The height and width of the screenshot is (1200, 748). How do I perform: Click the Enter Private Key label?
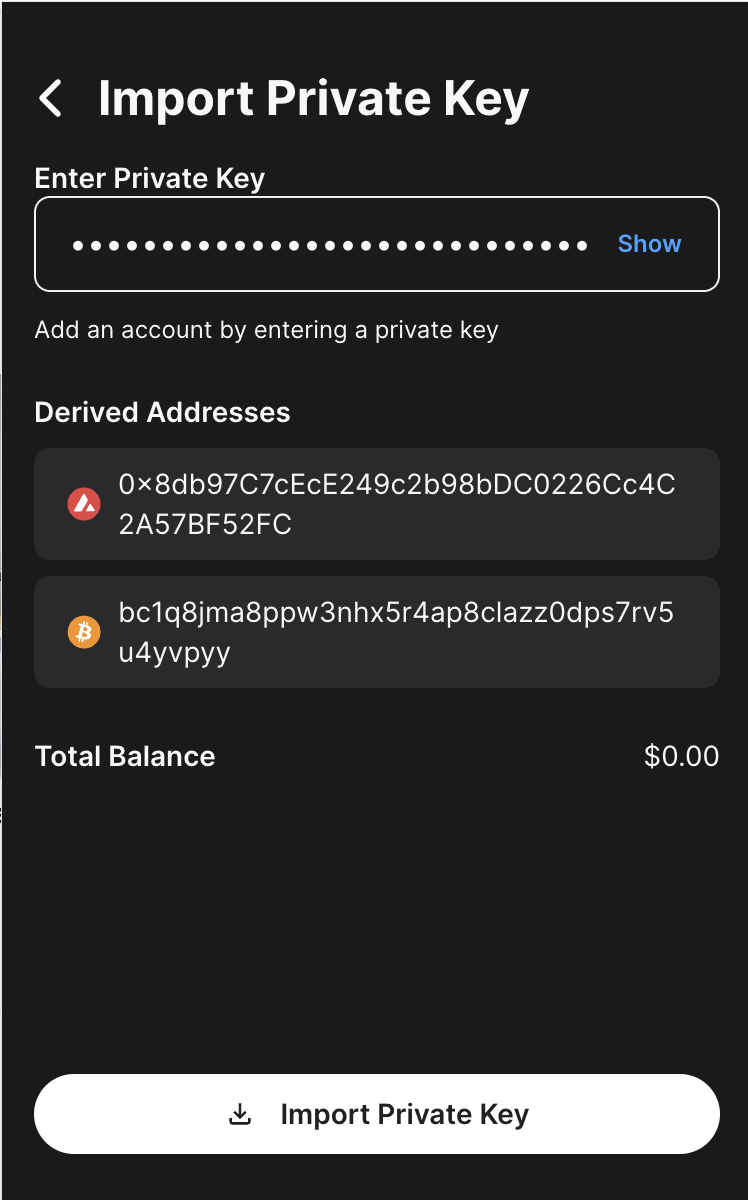coord(150,178)
